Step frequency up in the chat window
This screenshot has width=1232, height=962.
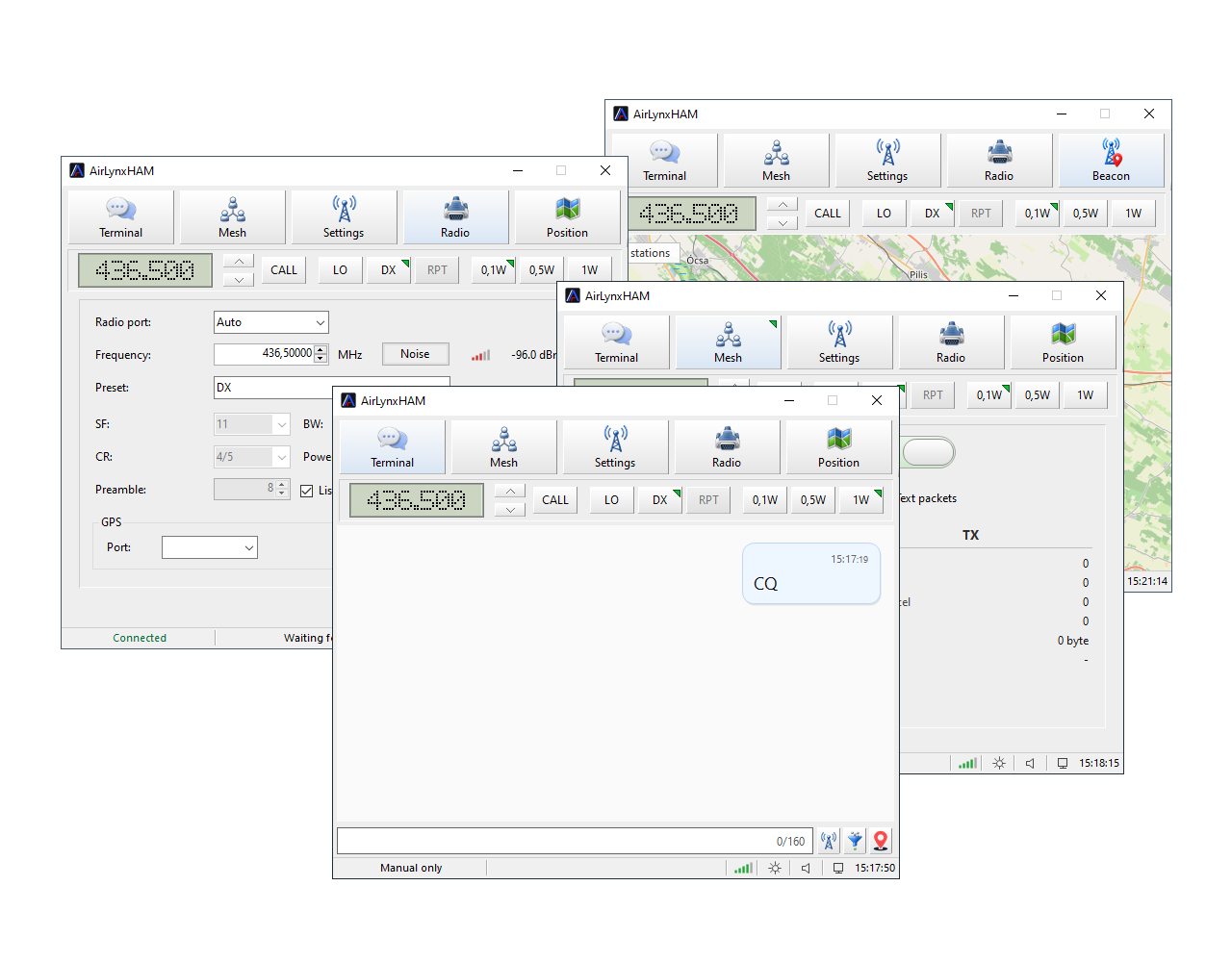point(510,491)
